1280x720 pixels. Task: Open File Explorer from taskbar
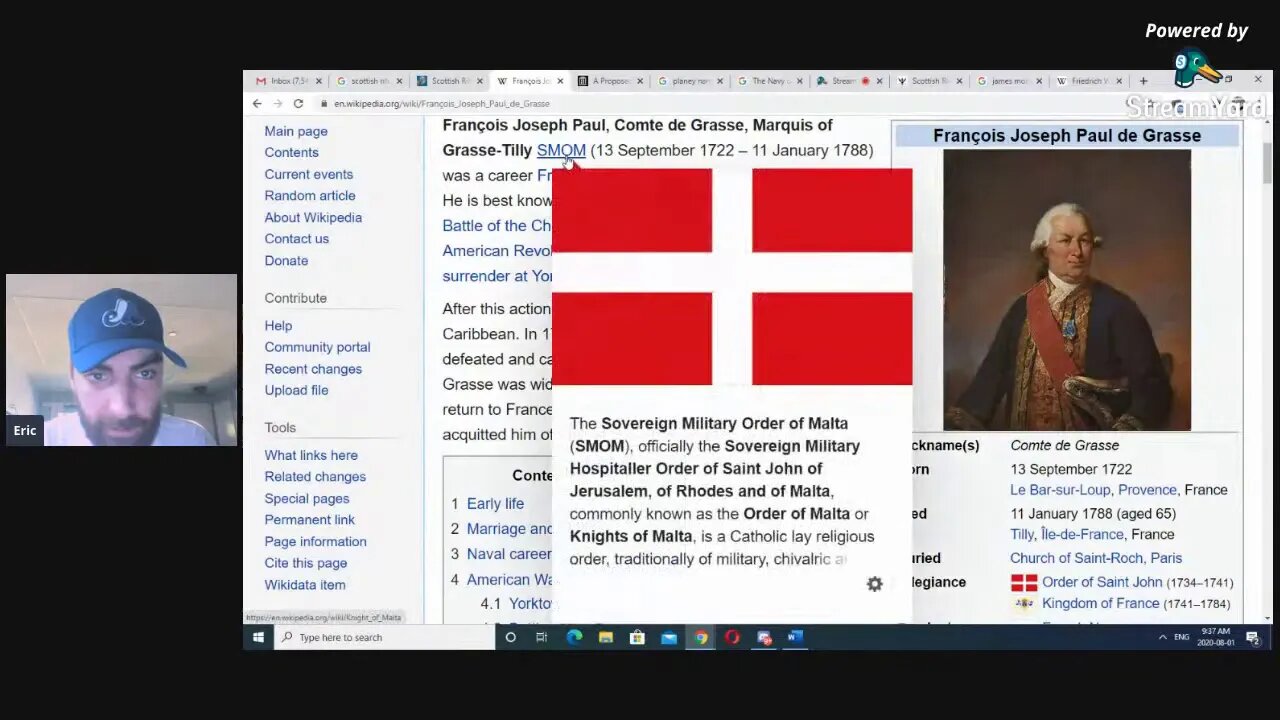[x=606, y=637]
